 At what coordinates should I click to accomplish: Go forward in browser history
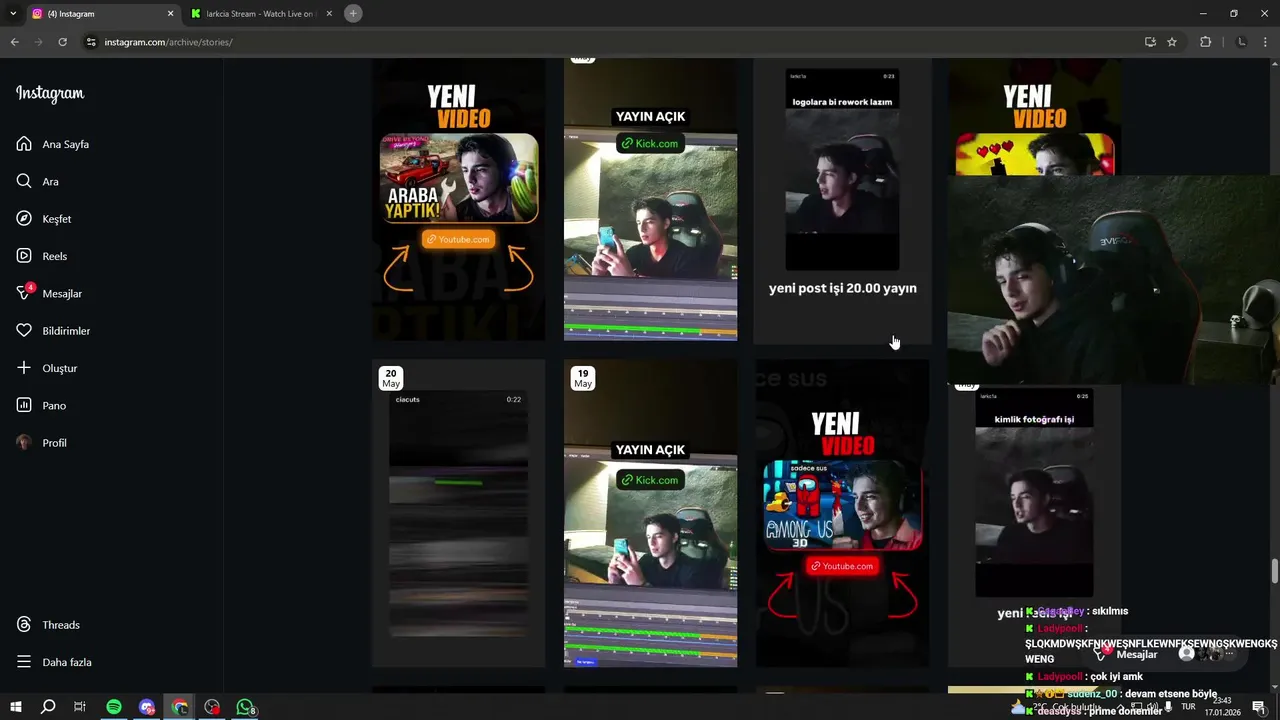[x=38, y=42]
